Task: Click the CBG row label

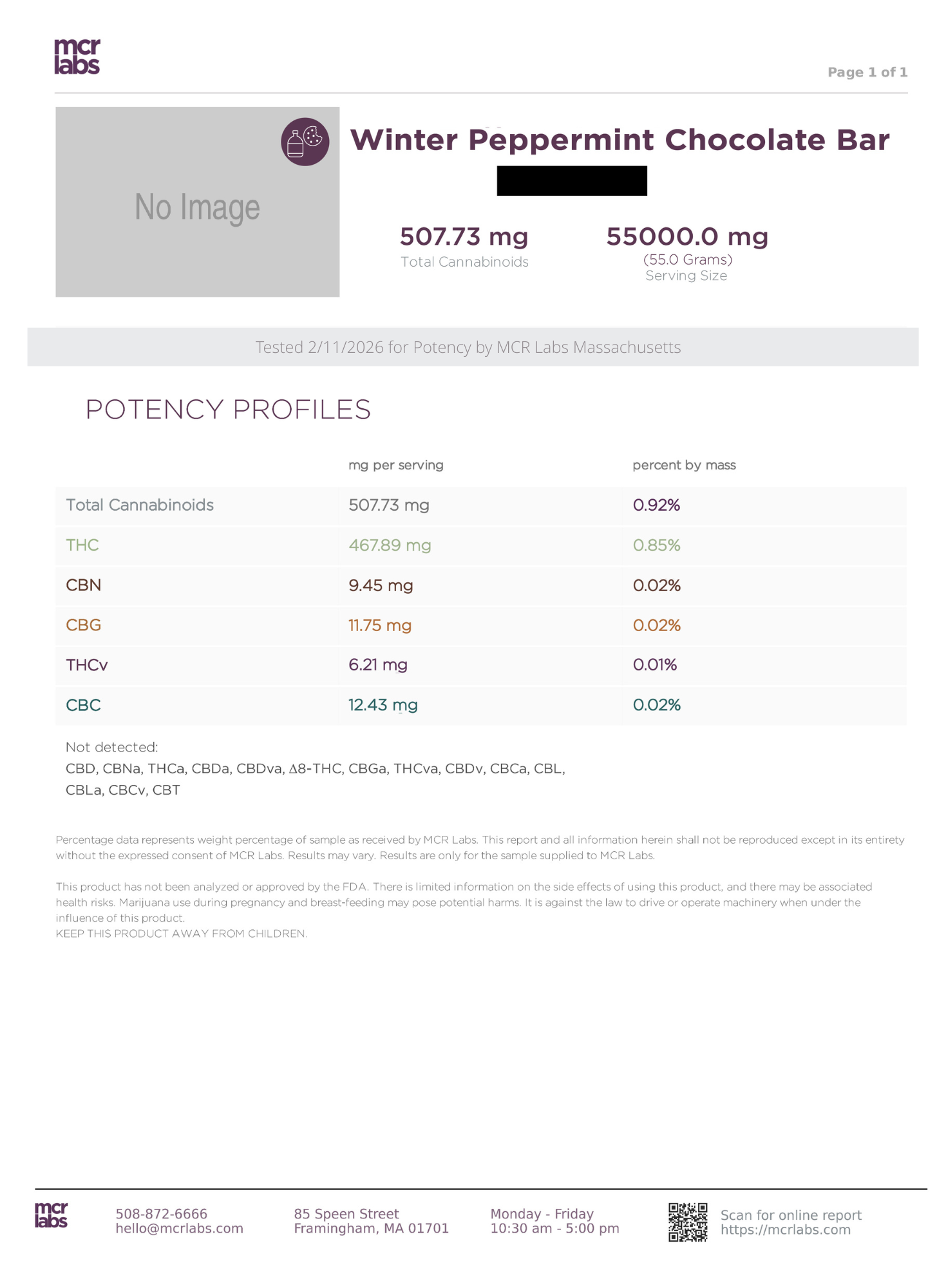Action: tap(84, 625)
